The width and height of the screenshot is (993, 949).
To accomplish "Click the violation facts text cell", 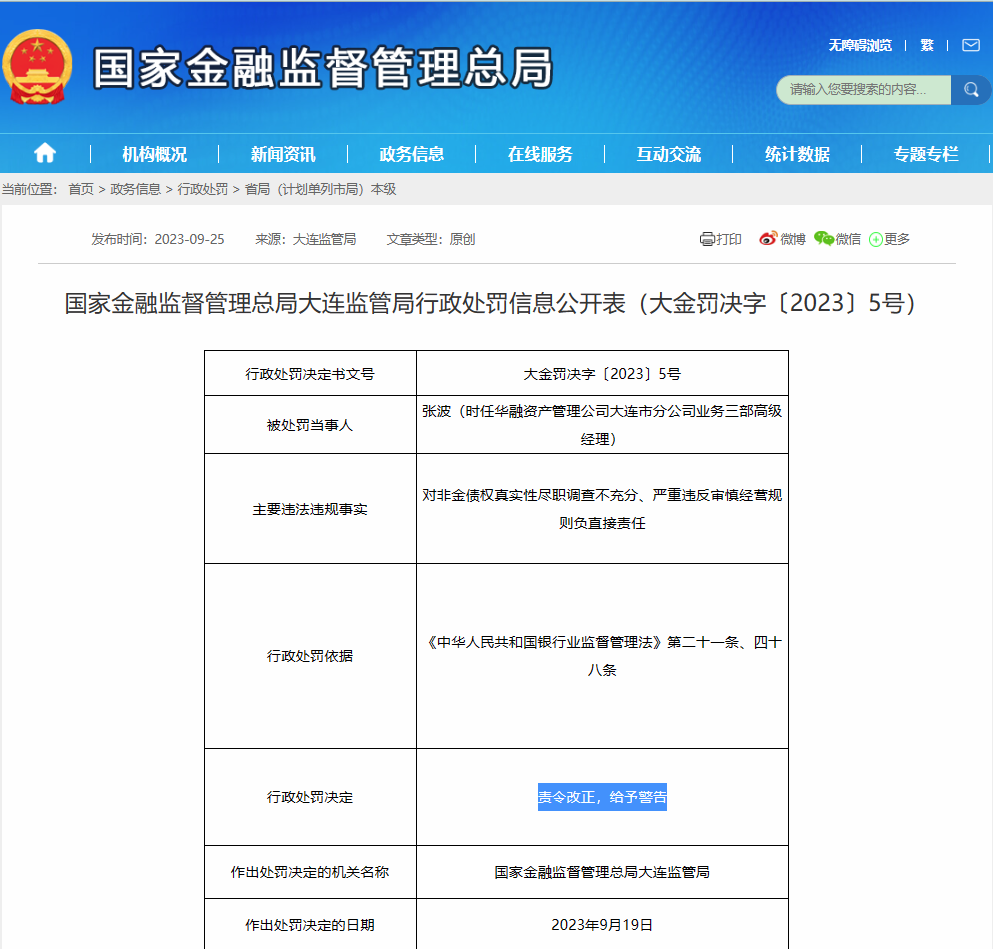I will [602, 509].
